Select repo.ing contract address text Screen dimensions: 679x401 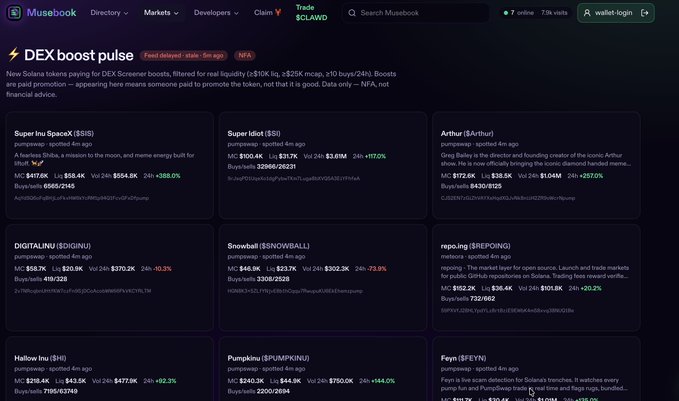[x=507, y=310]
